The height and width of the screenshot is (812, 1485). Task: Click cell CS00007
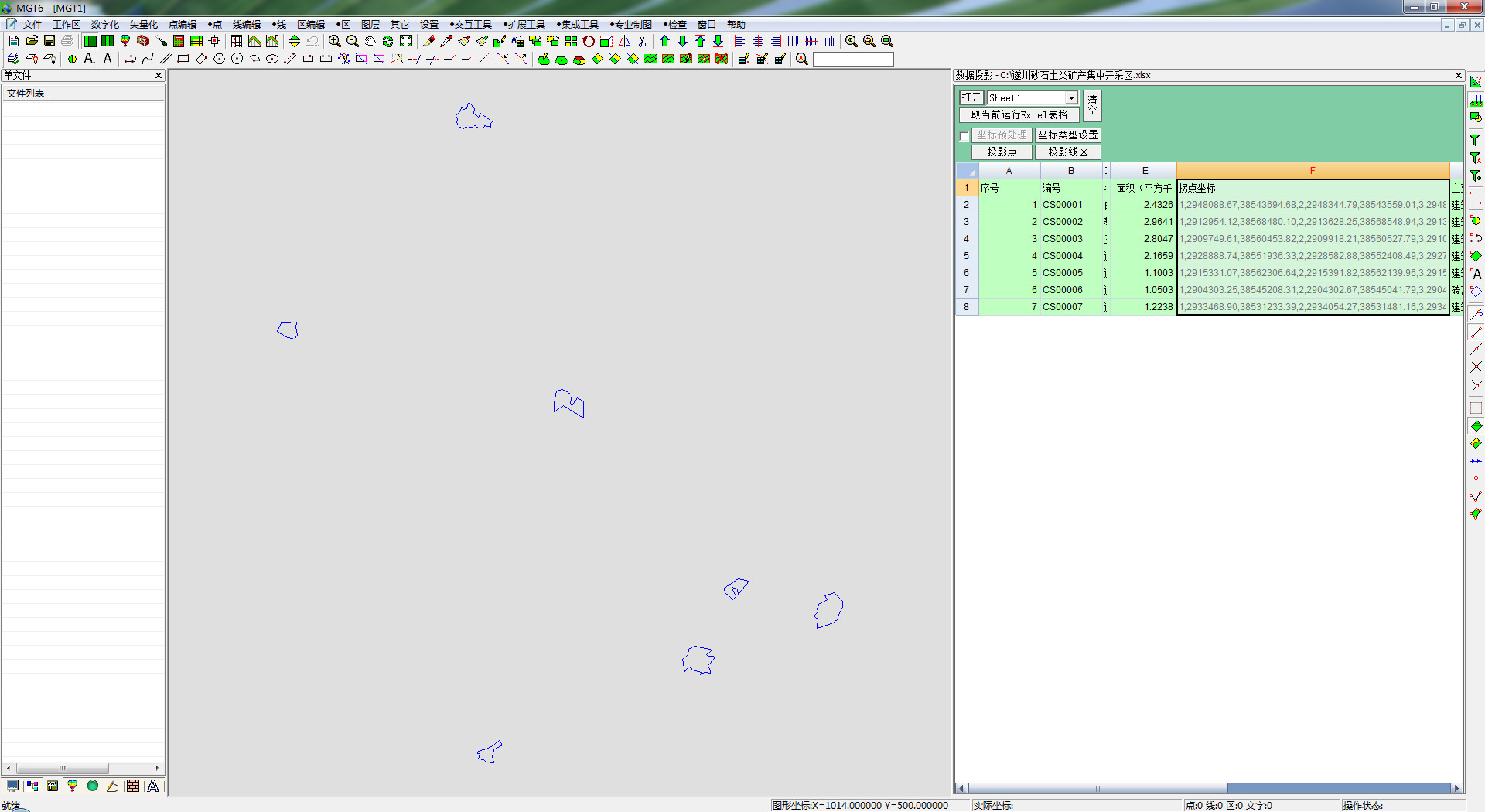tap(1071, 307)
